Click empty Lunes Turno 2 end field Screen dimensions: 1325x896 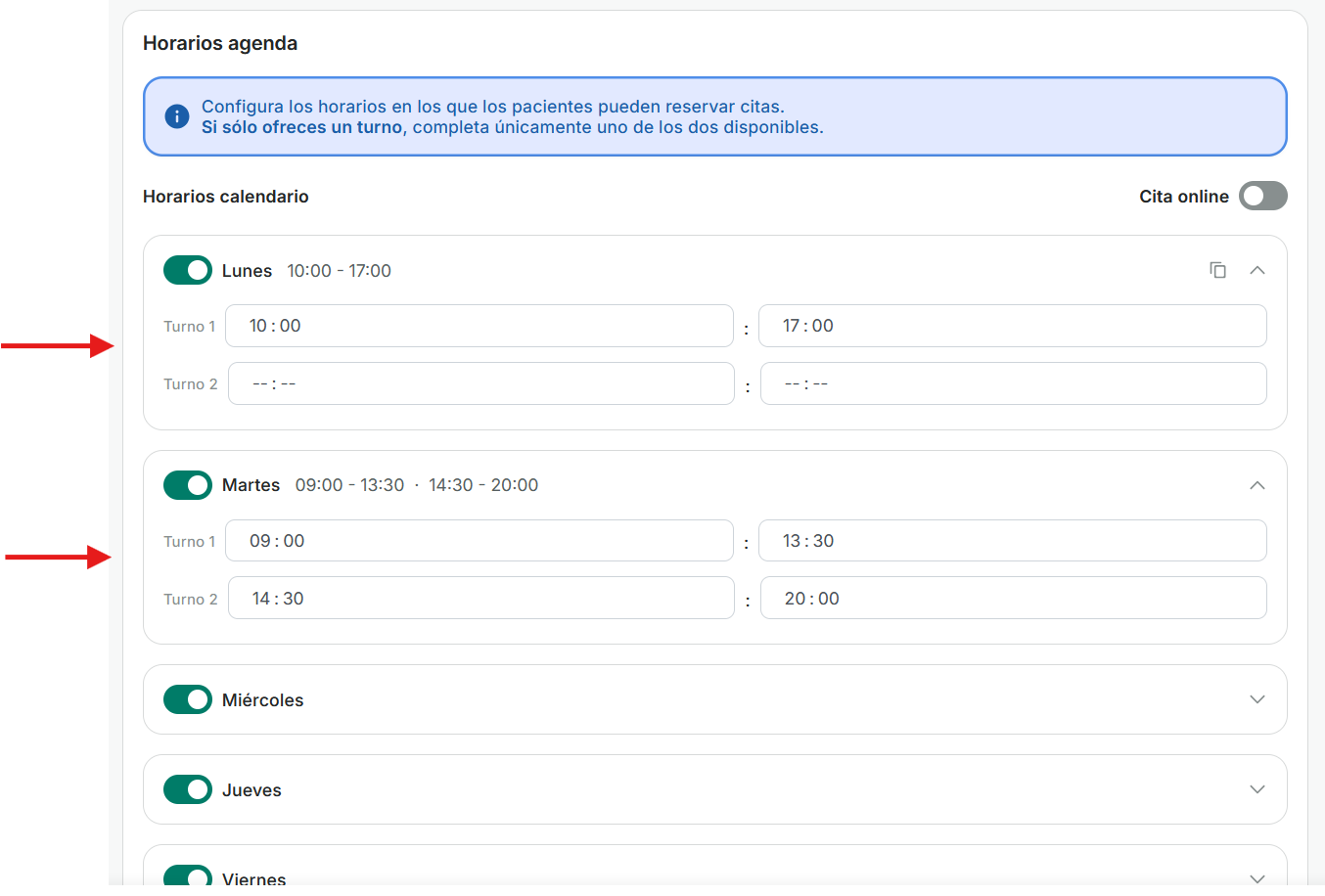click(1013, 383)
